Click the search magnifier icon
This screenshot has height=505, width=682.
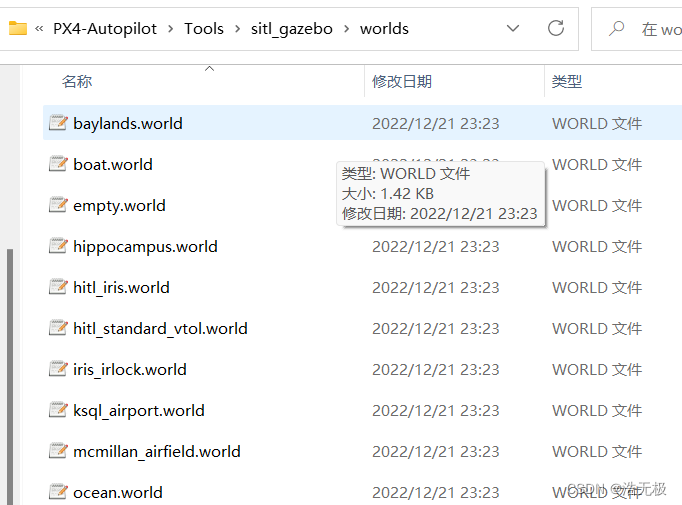(616, 29)
